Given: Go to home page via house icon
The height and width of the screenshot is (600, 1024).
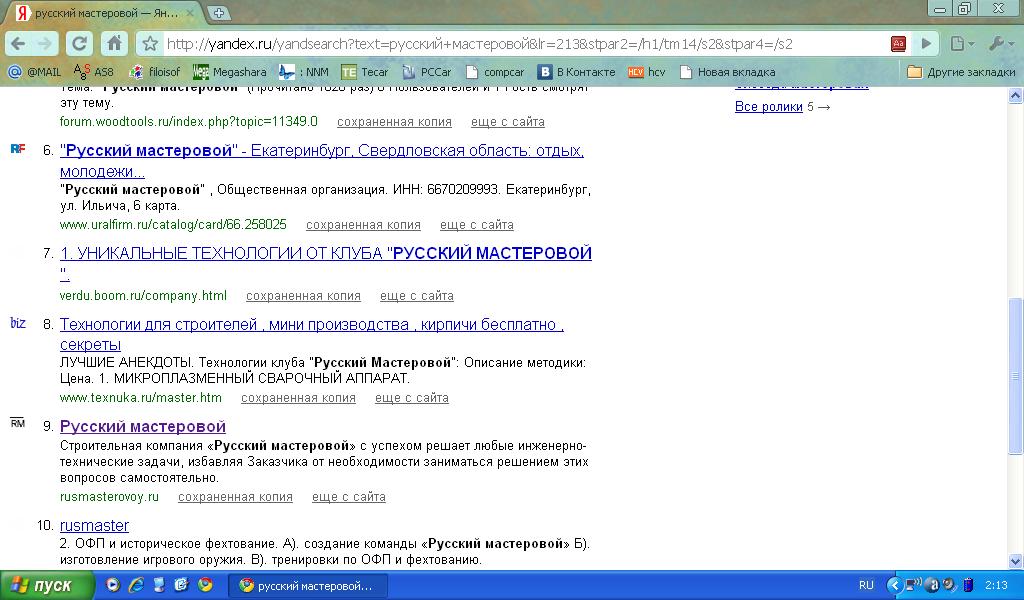Looking at the screenshot, I should tap(114, 44).
